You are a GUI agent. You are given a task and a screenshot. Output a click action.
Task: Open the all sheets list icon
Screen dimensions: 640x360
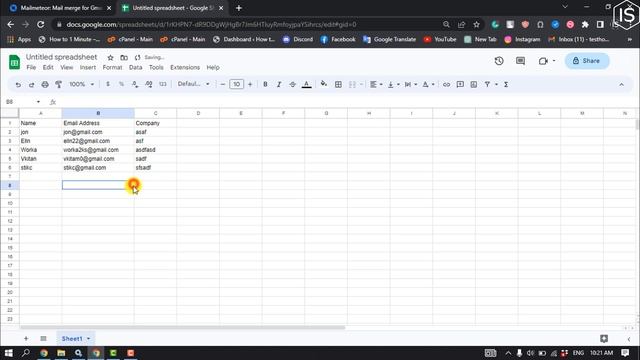pos(43,338)
